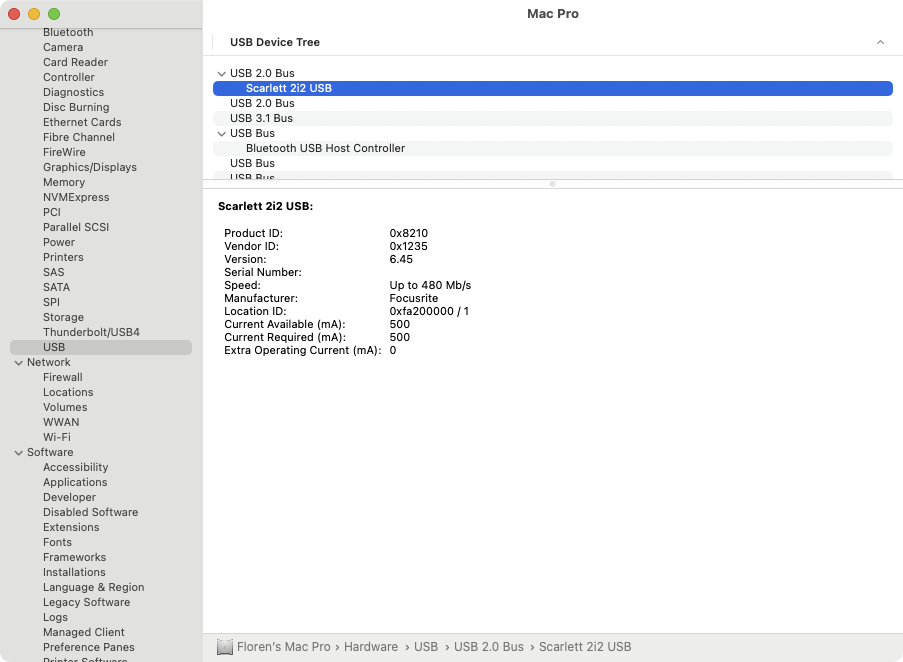Click Hardware in the path bar

[x=371, y=646]
